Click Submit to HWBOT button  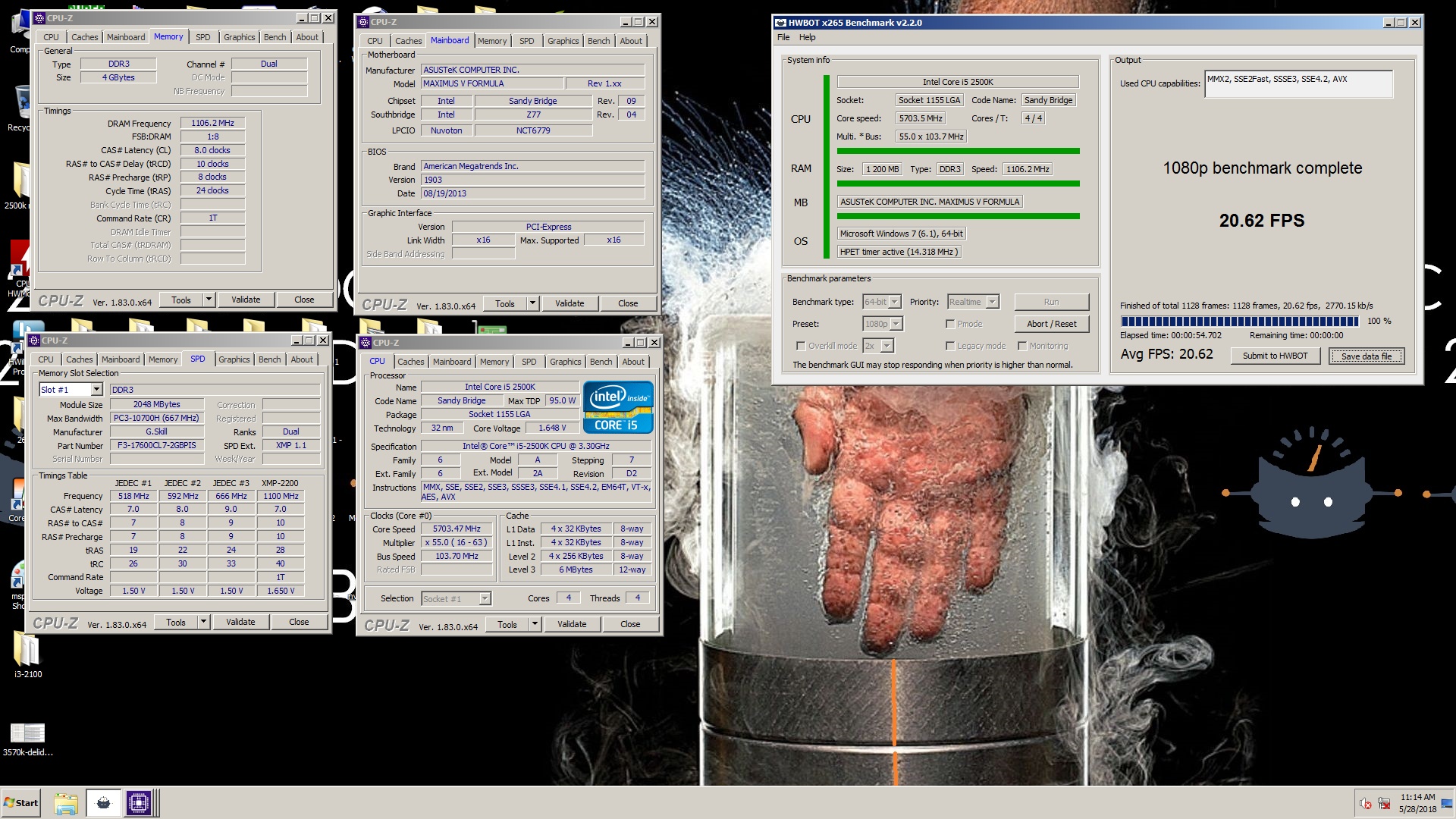tap(1275, 356)
